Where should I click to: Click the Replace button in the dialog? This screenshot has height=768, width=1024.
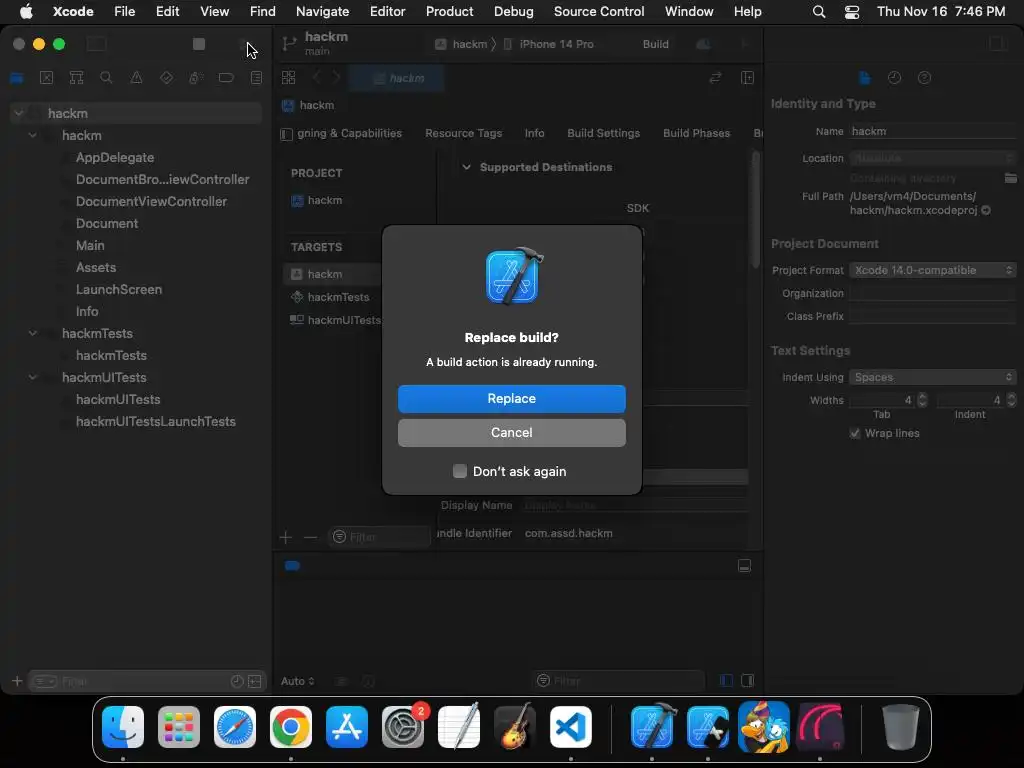pyautogui.click(x=511, y=398)
